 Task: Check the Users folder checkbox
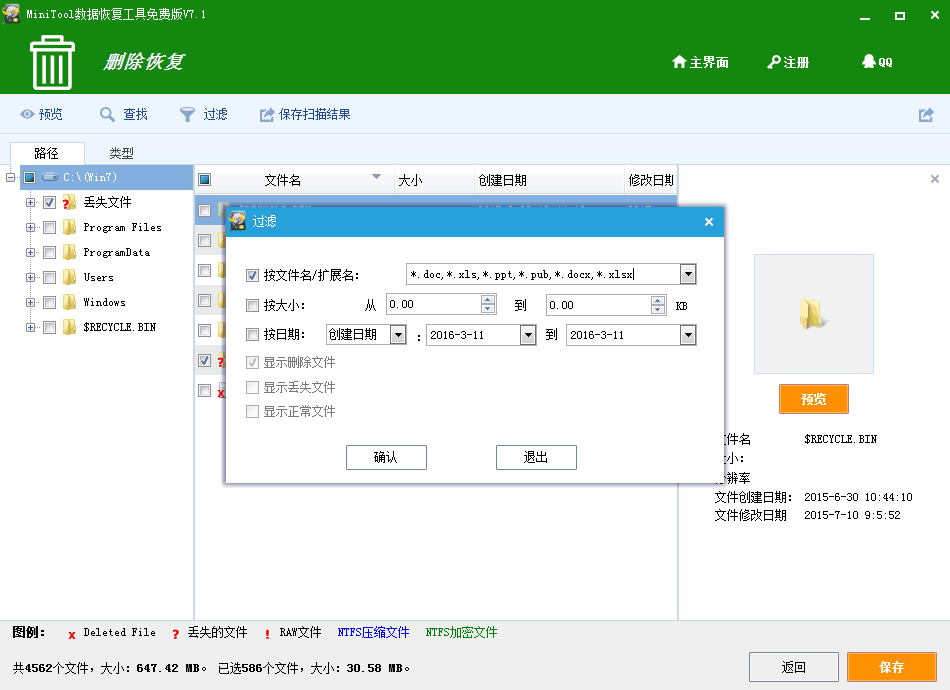[50, 277]
